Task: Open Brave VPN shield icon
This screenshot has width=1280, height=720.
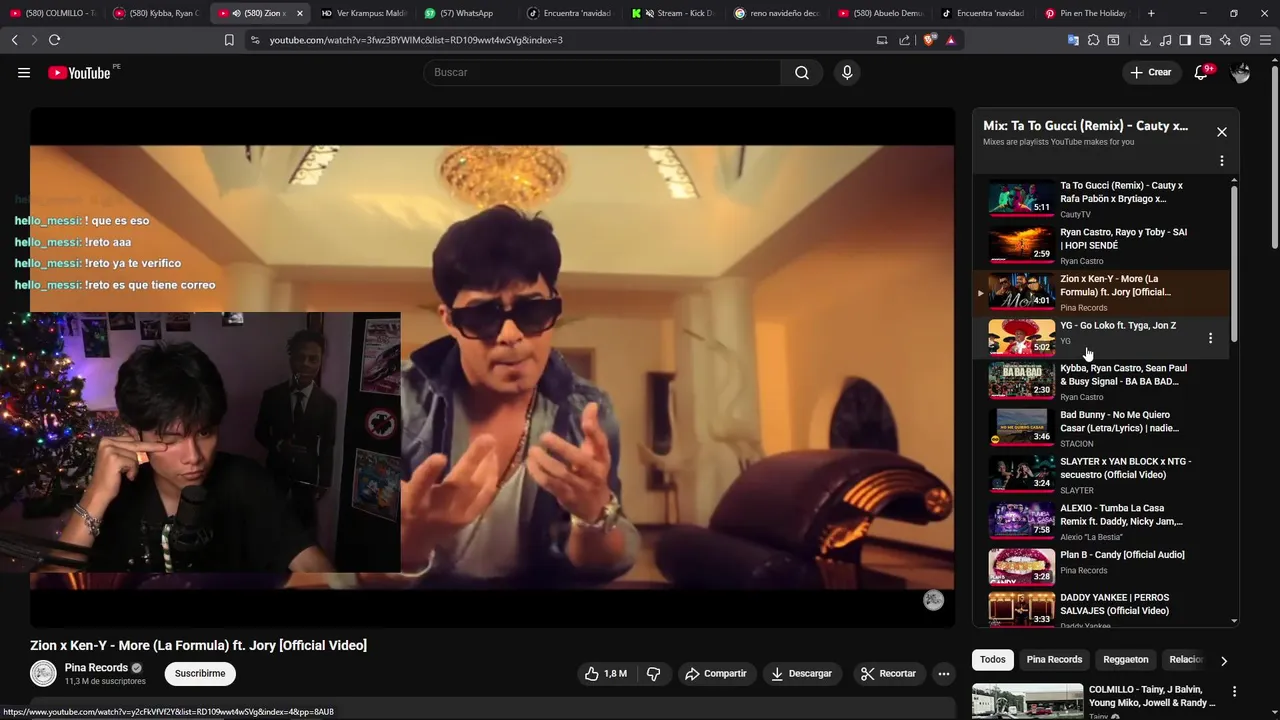Action: (1245, 40)
